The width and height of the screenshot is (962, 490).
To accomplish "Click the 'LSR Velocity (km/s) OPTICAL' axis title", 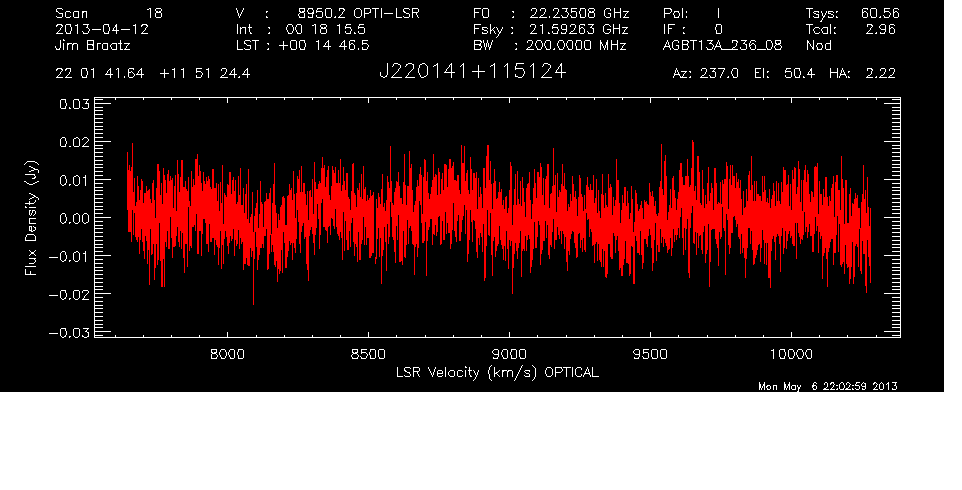I will click(x=497, y=372).
